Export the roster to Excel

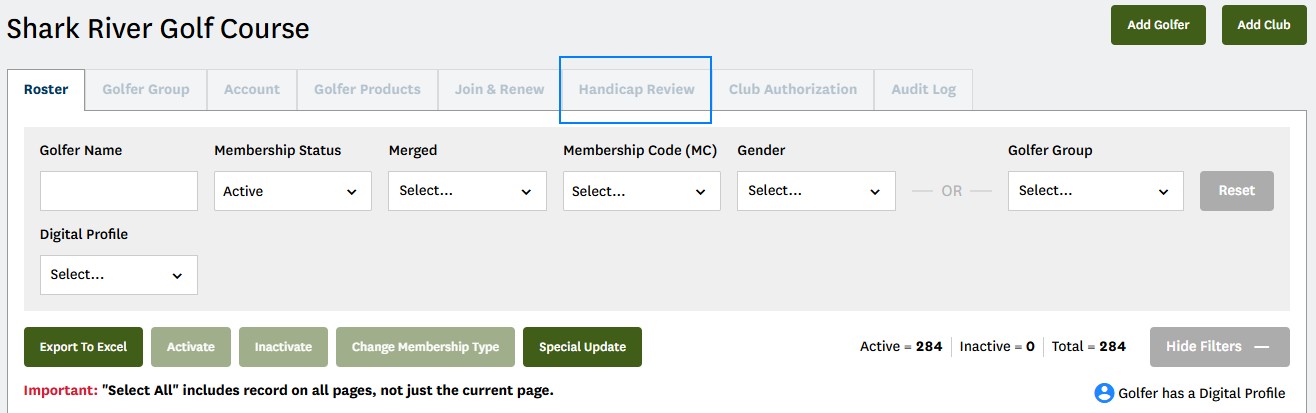[84, 347]
